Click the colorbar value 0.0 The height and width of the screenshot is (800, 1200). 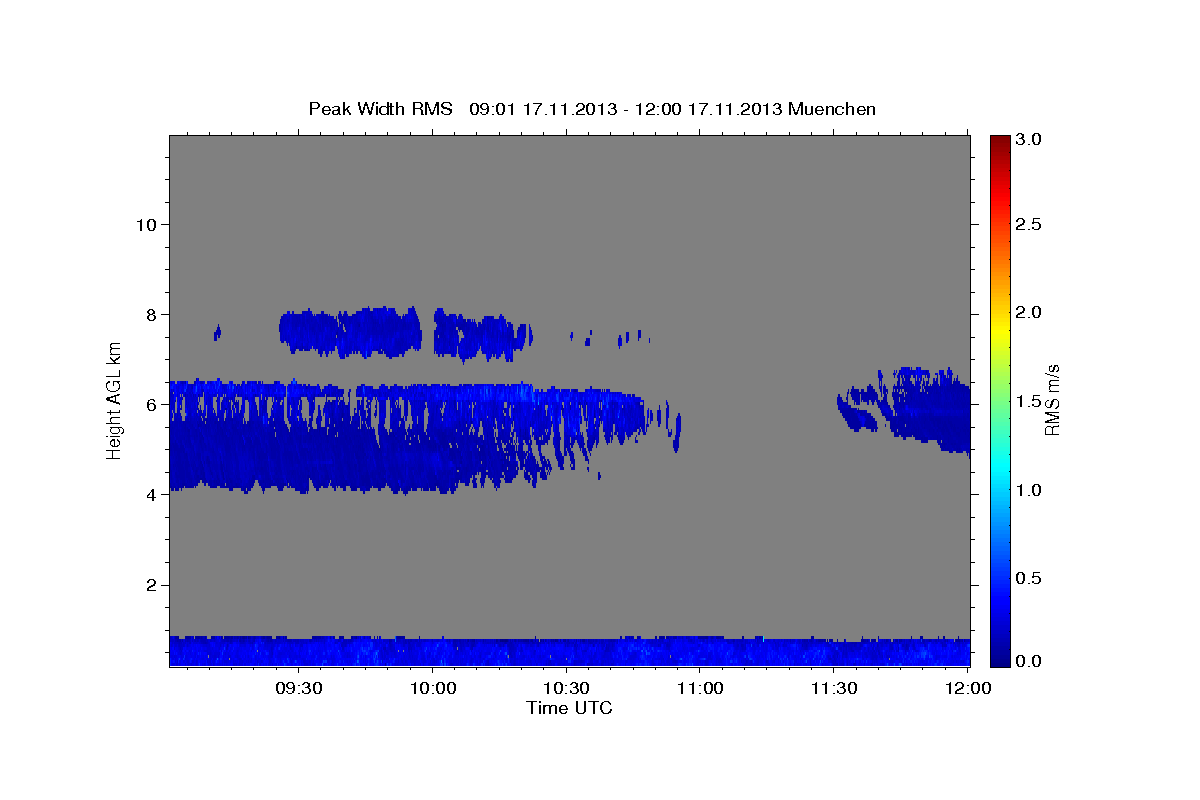coord(1030,661)
